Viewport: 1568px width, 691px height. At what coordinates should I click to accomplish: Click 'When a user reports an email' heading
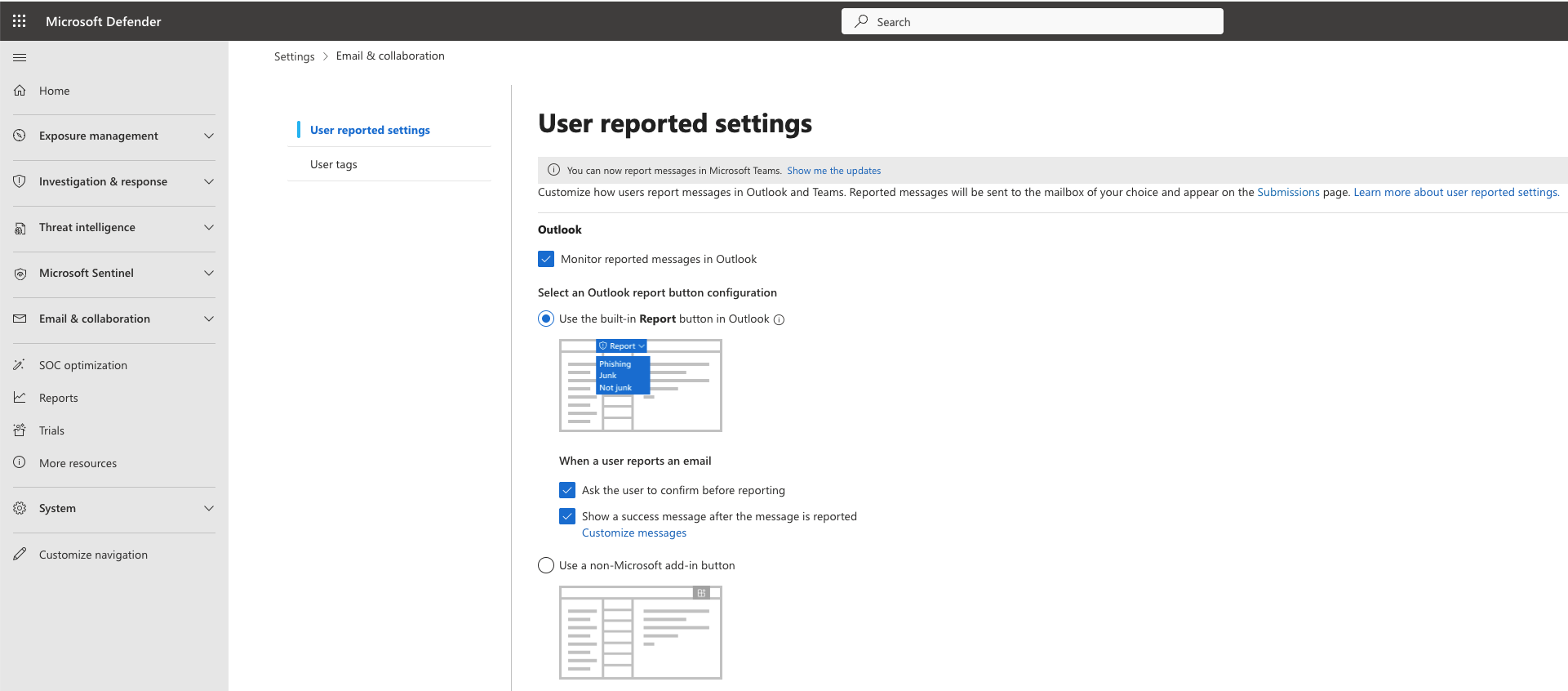coord(635,461)
